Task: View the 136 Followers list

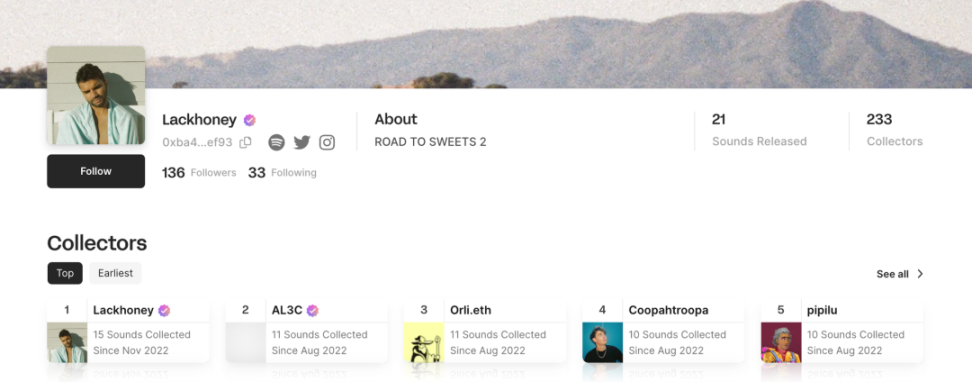Action: (199, 172)
